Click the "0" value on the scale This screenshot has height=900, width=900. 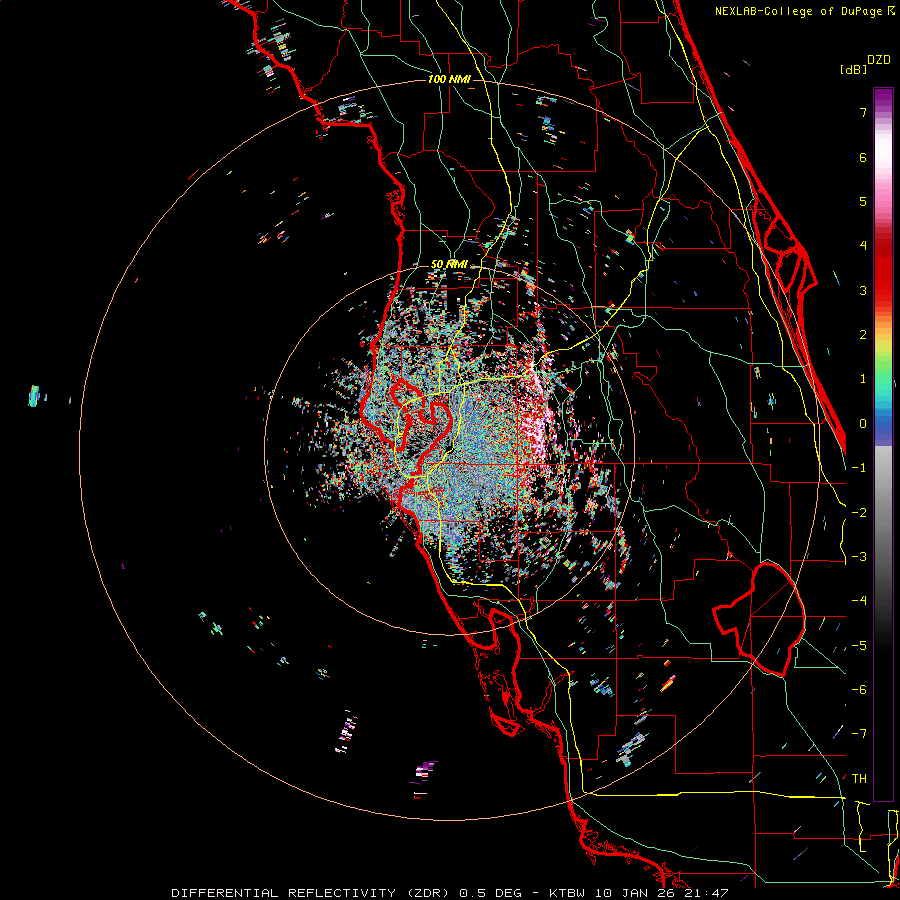coord(863,424)
